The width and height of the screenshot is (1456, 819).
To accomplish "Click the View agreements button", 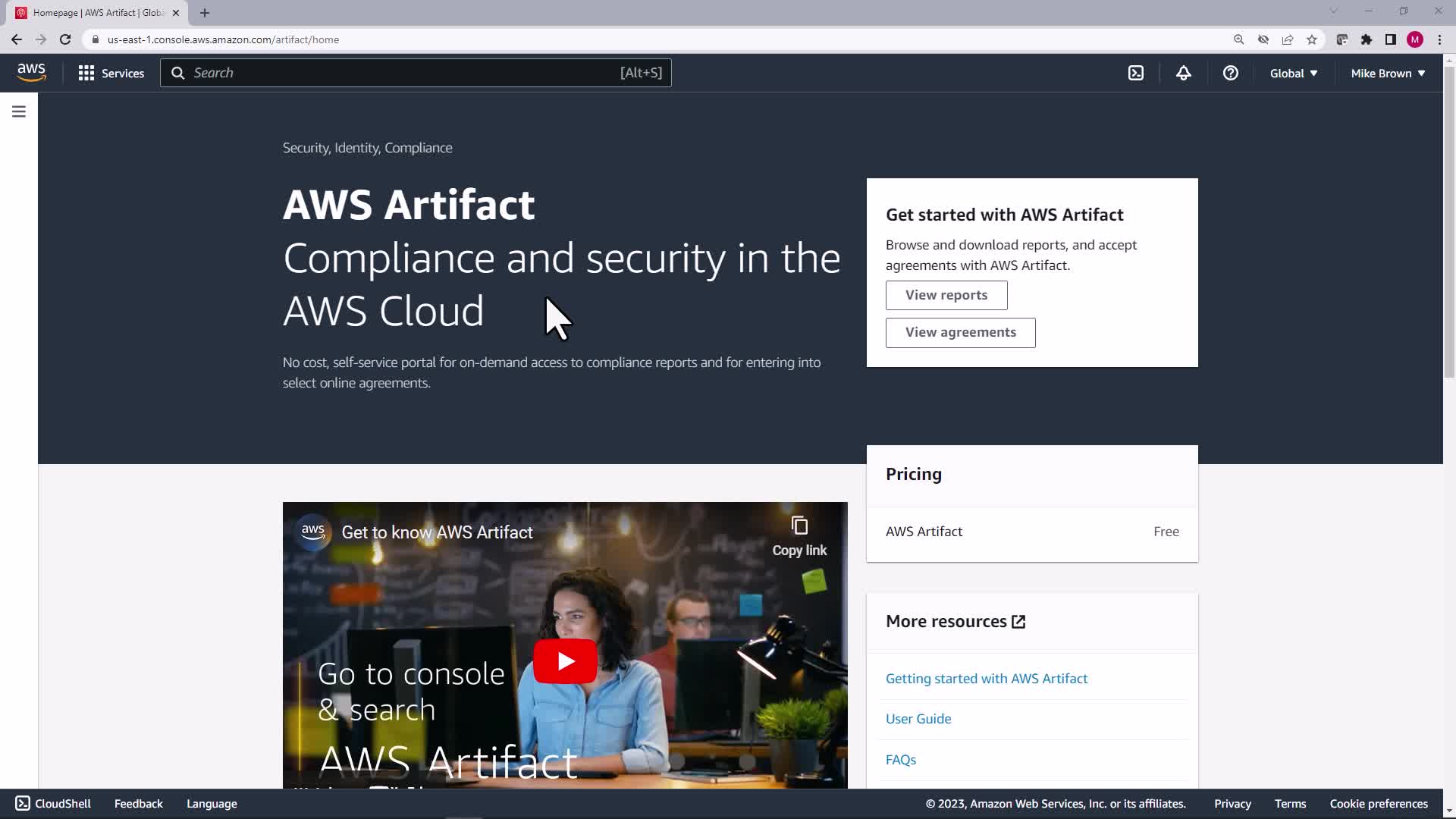I will tap(960, 332).
